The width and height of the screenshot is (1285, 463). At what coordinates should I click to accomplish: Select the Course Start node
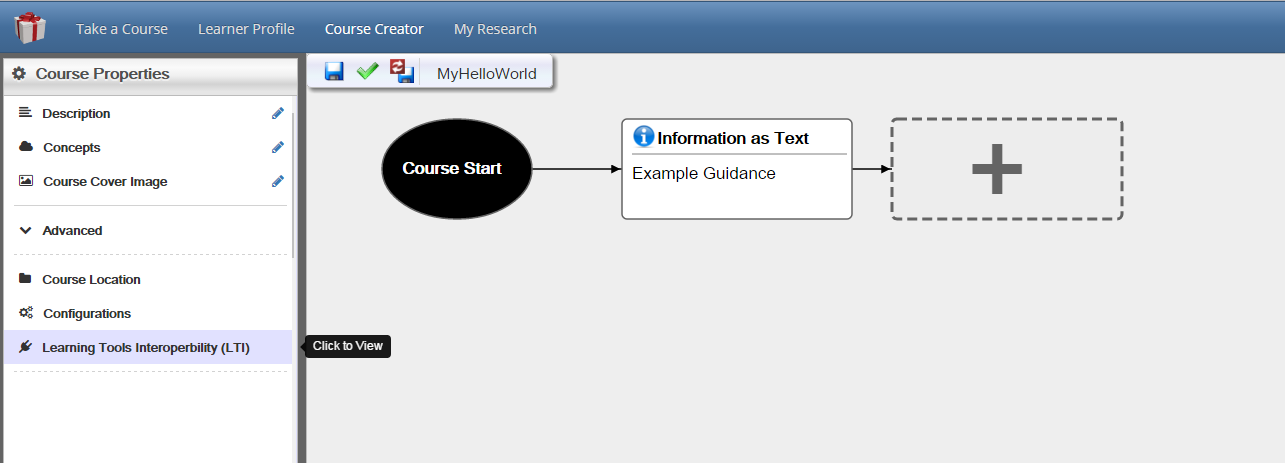[x=457, y=169]
